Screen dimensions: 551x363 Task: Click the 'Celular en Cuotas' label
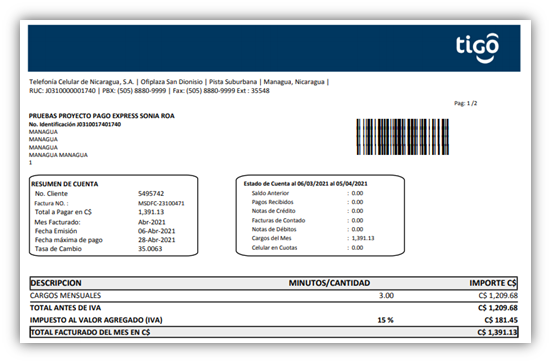[274, 248]
